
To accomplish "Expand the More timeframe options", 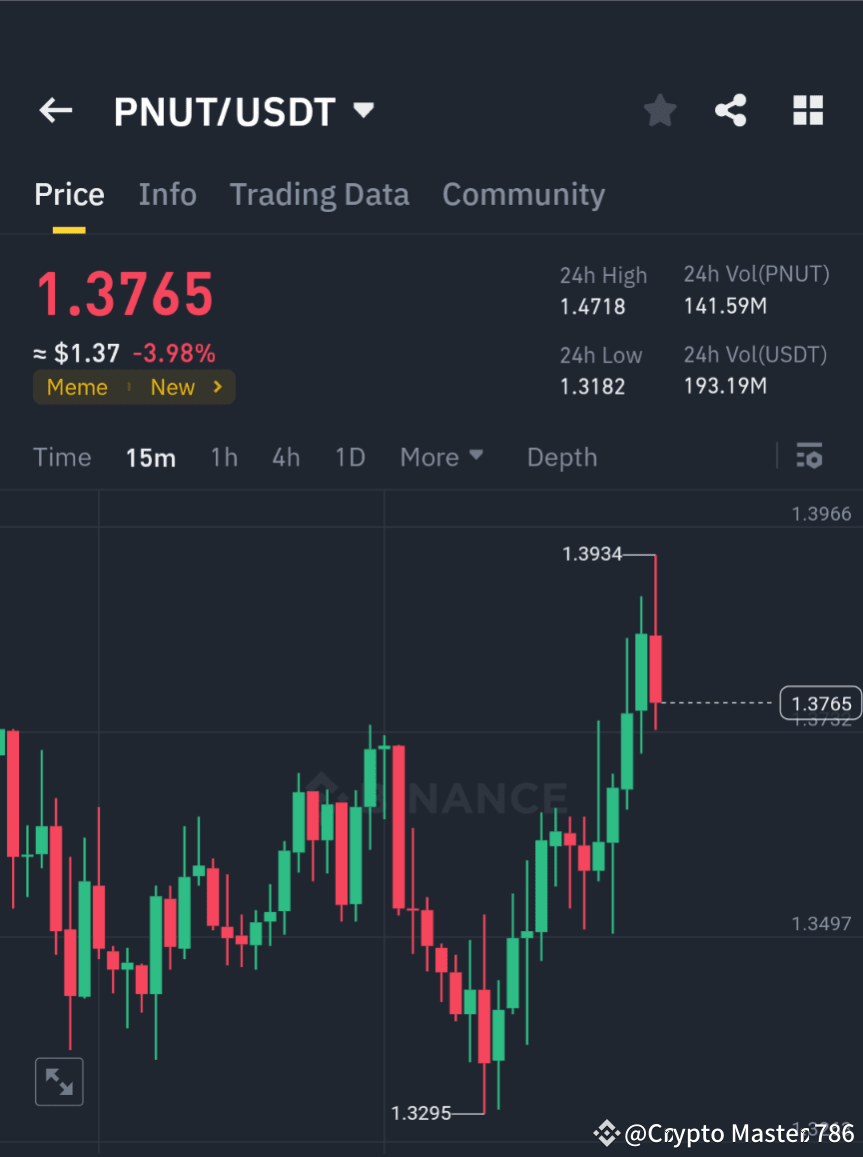I will pyautogui.click(x=441, y=457).
